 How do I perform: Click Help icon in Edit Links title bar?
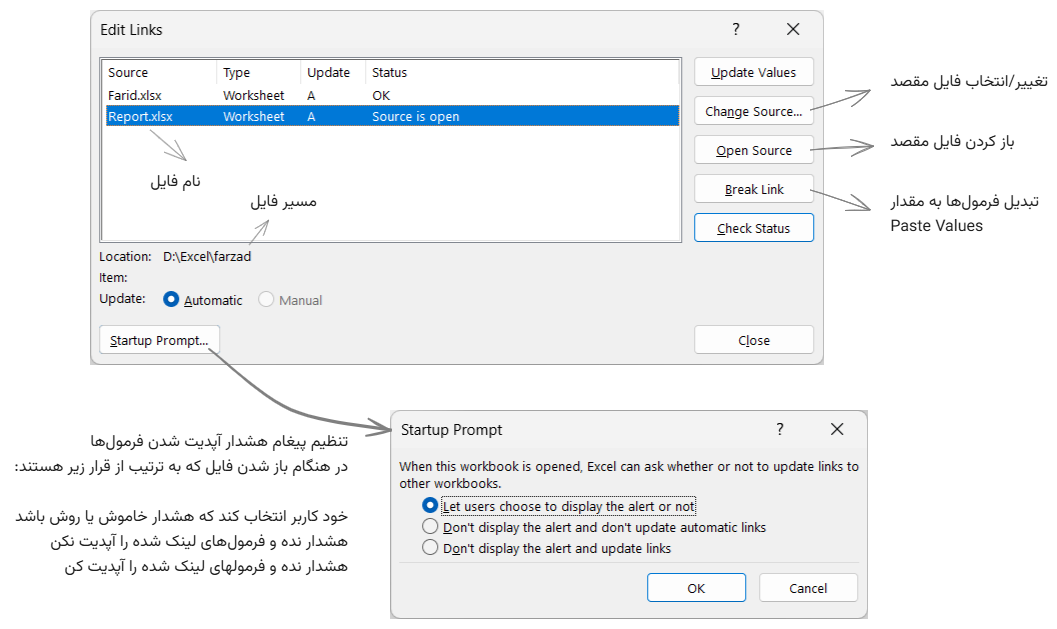736,30
